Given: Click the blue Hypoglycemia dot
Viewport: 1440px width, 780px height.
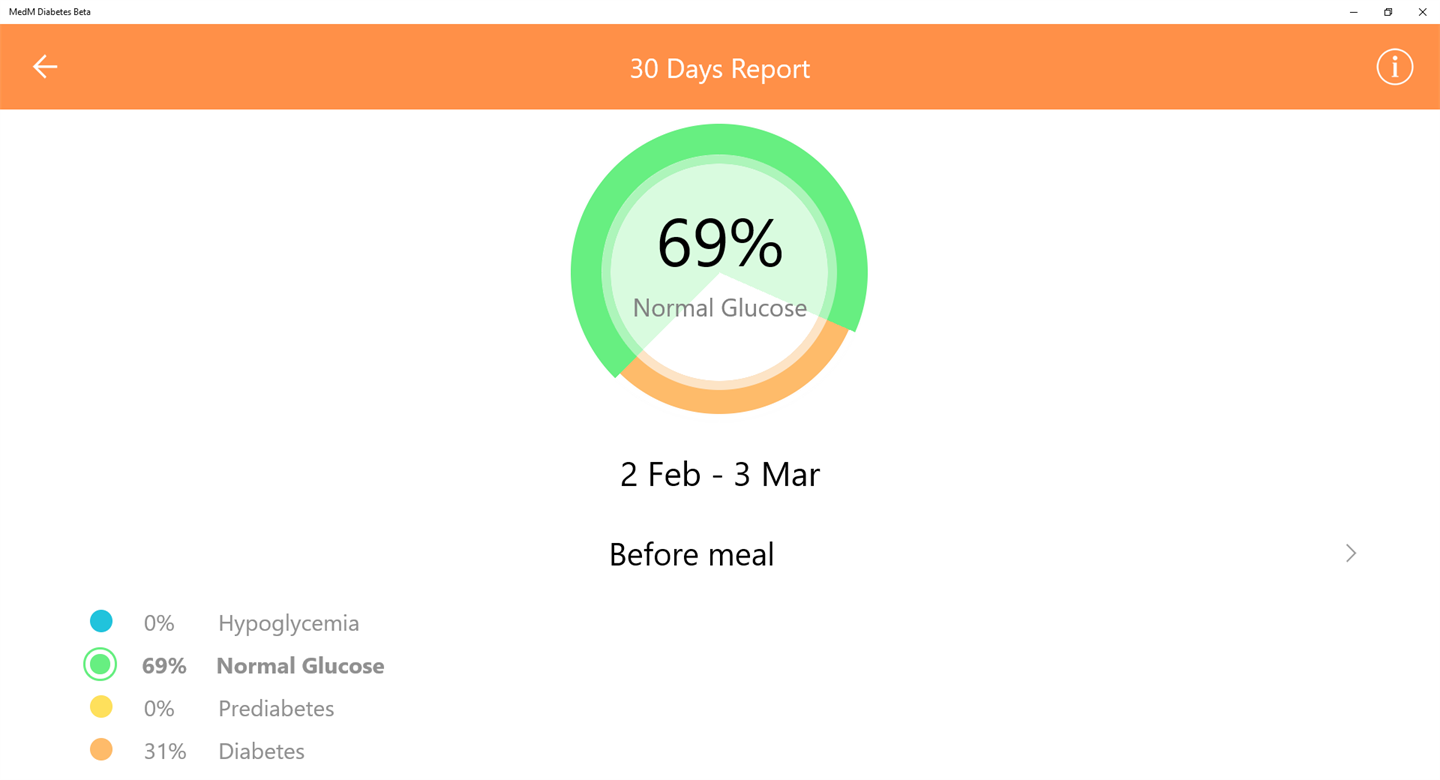Looking at the screenshot, I should tap(101, 622).
